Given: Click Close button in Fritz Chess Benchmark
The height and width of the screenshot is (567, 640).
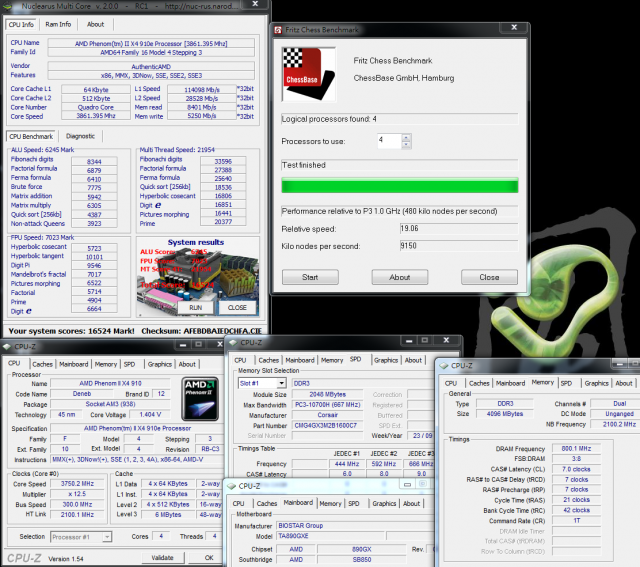Looking at the screenshot, I should click(489, 277).
